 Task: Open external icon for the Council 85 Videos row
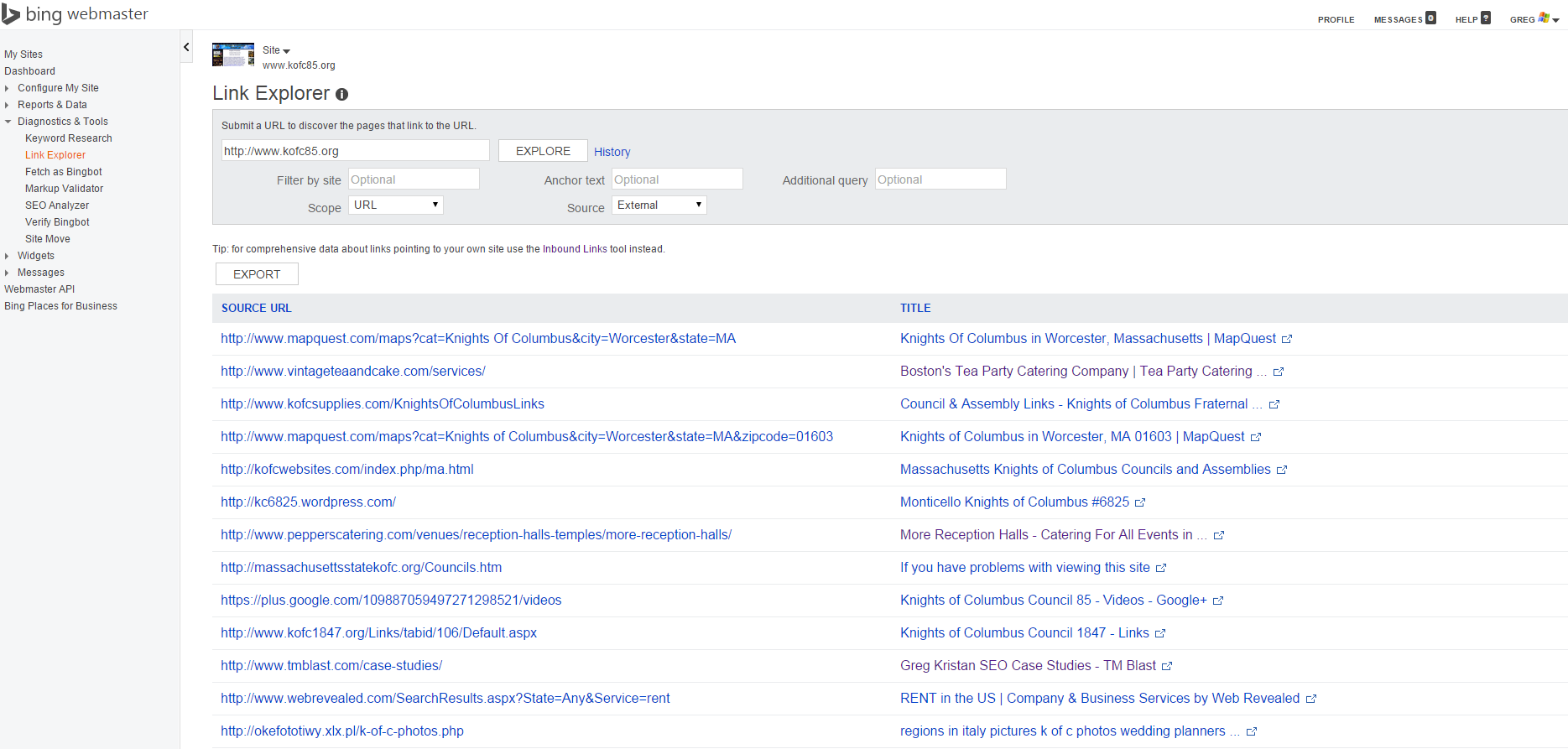coord(1218,601)
